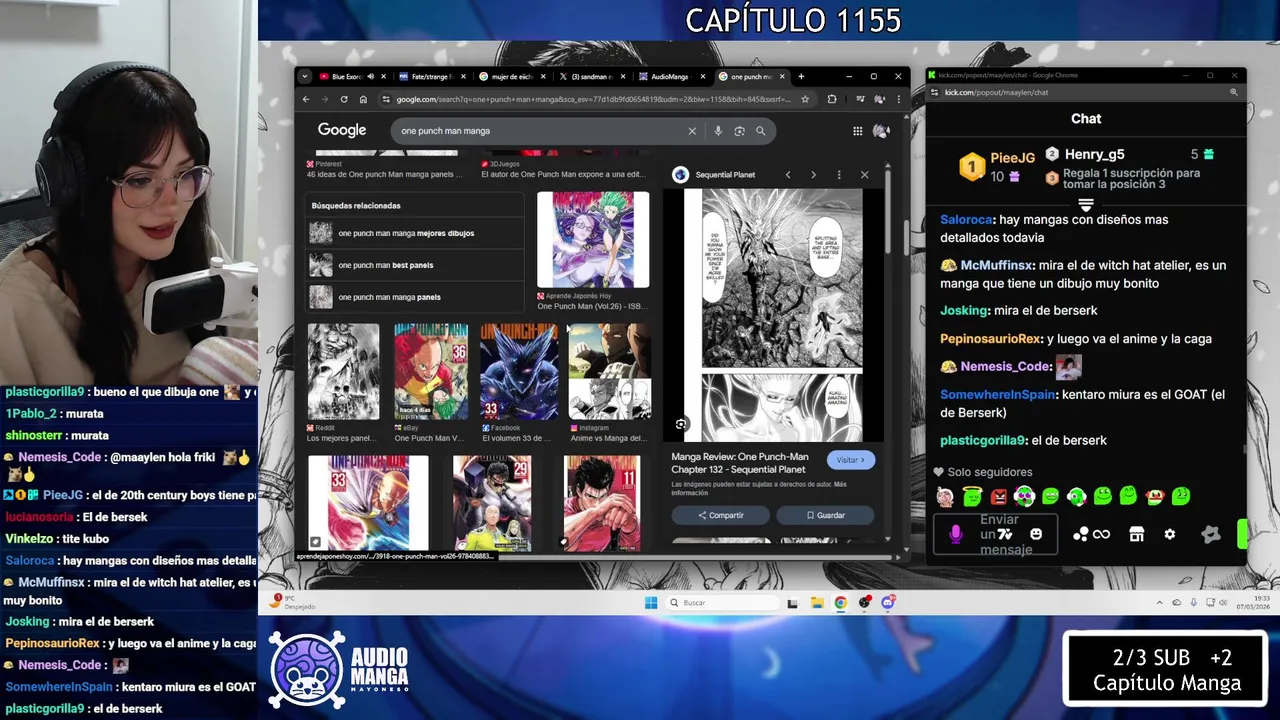Switch to the Fate/strange Fake tab

coord(431,77)
